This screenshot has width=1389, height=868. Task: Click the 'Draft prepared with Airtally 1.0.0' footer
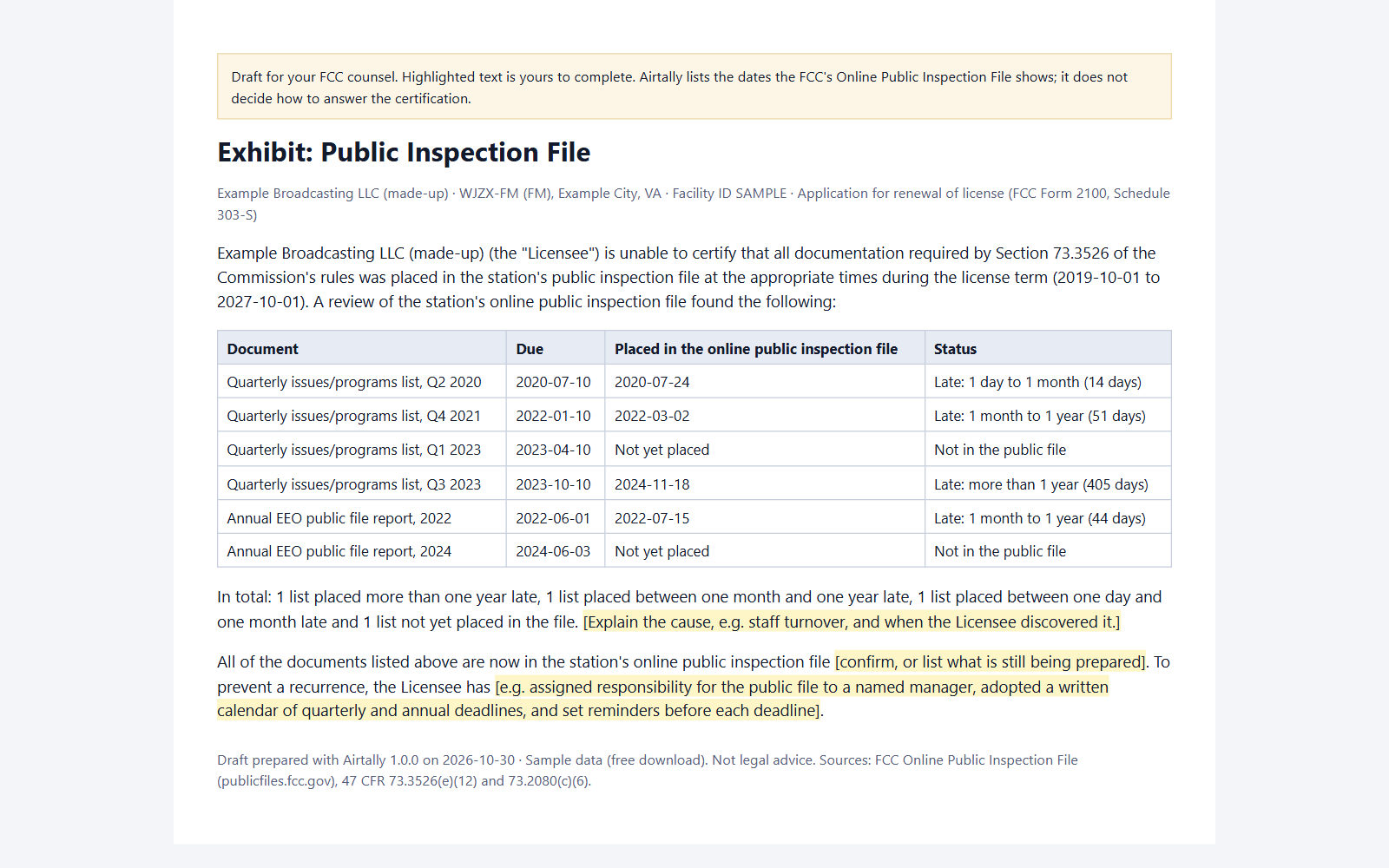coord(648,770)
